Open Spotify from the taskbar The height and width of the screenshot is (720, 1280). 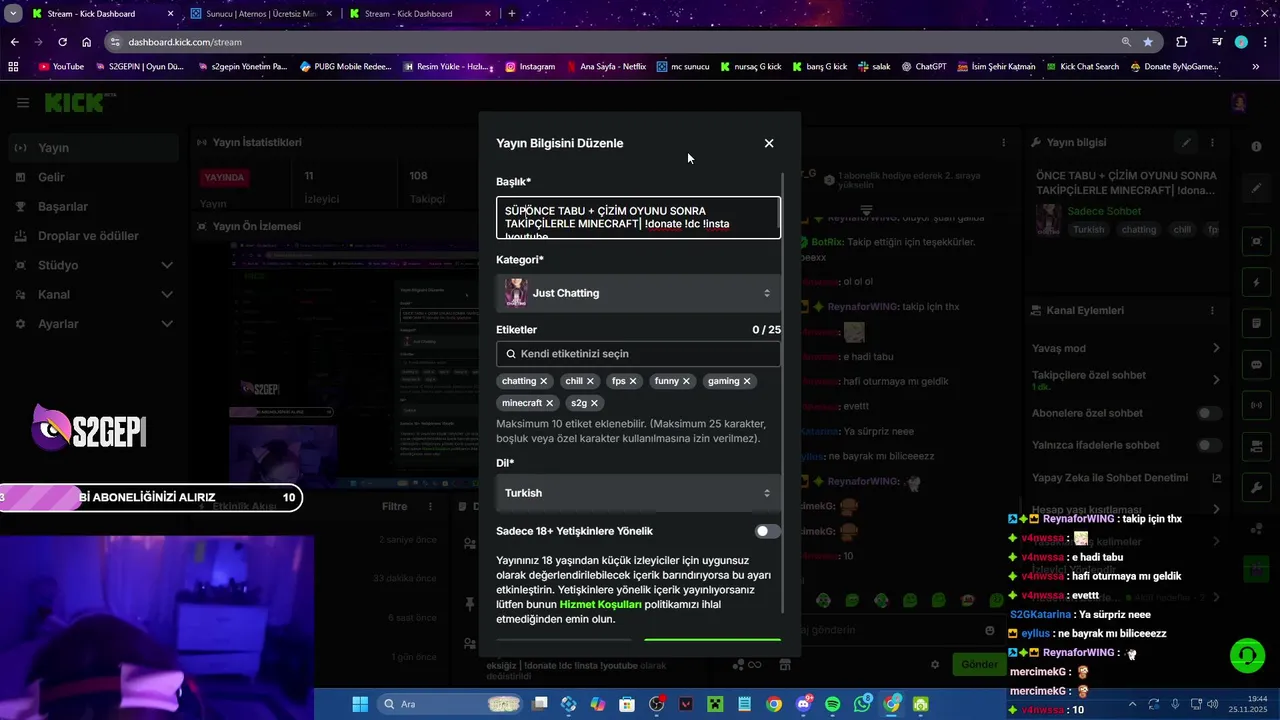tap(833, 704)
